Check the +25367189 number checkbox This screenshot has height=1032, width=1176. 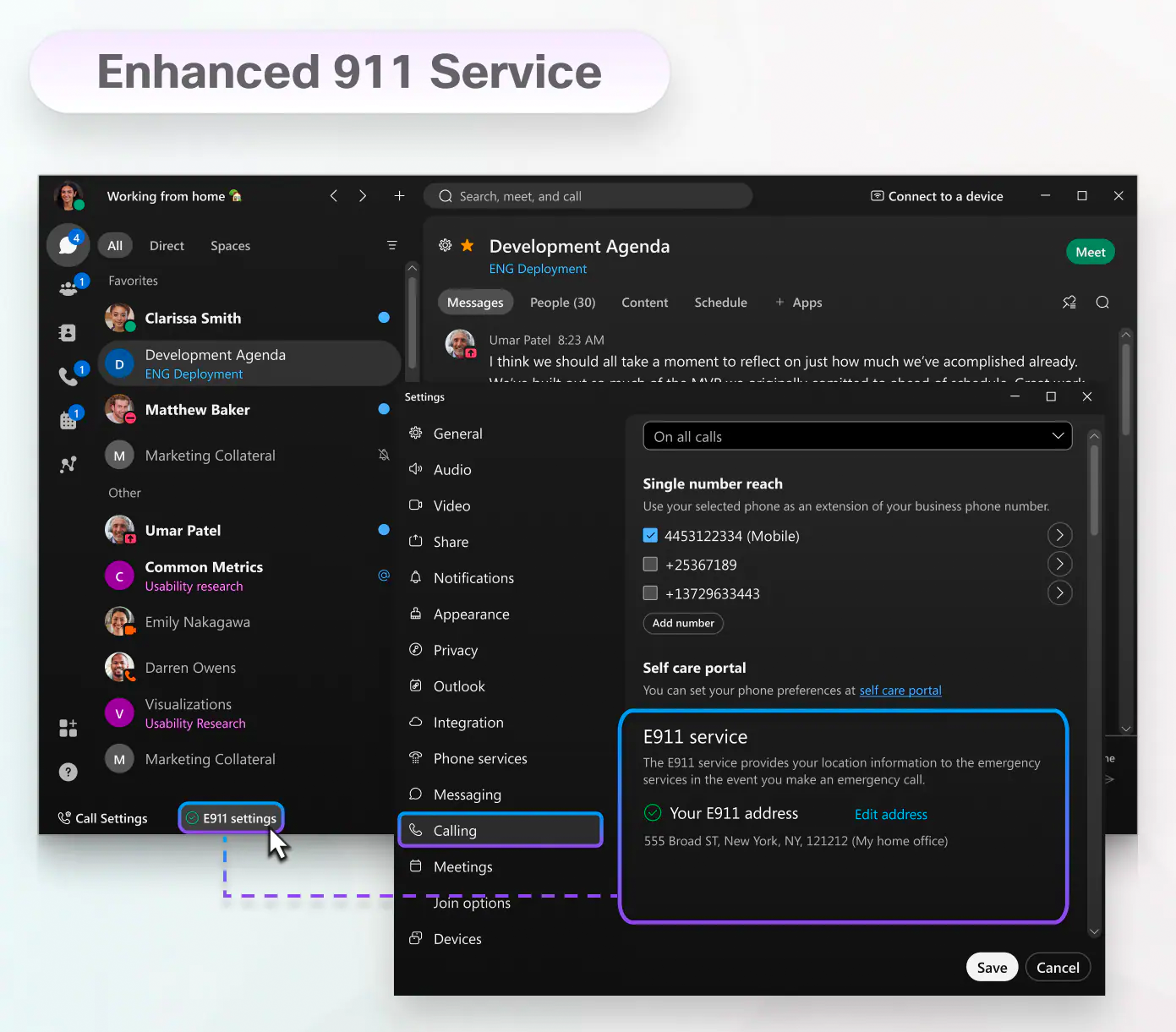[x=650, y=565]
